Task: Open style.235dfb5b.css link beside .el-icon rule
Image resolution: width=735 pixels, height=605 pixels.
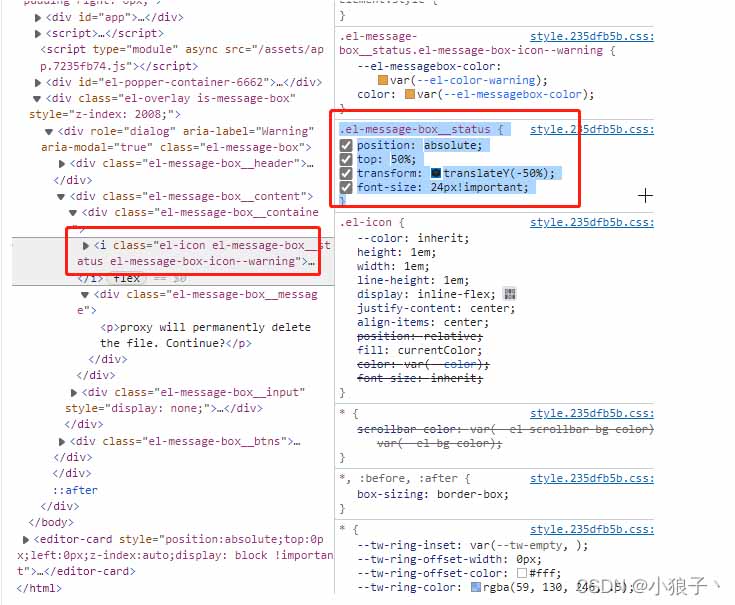Action: [x=592, y=222]
